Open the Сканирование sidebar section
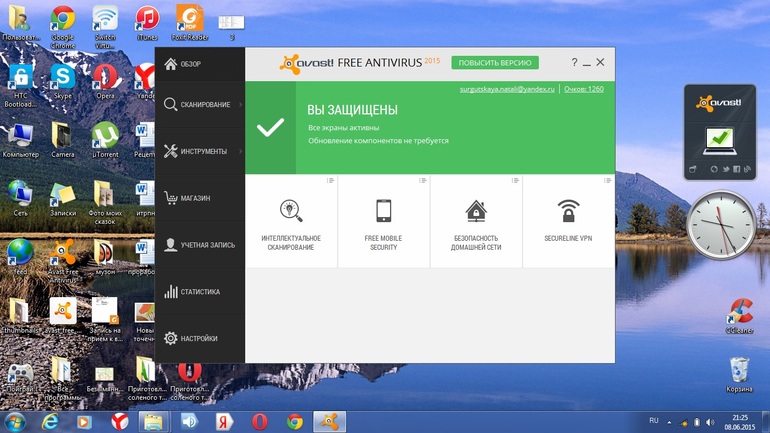770x433 pixels. click(199, 105)
